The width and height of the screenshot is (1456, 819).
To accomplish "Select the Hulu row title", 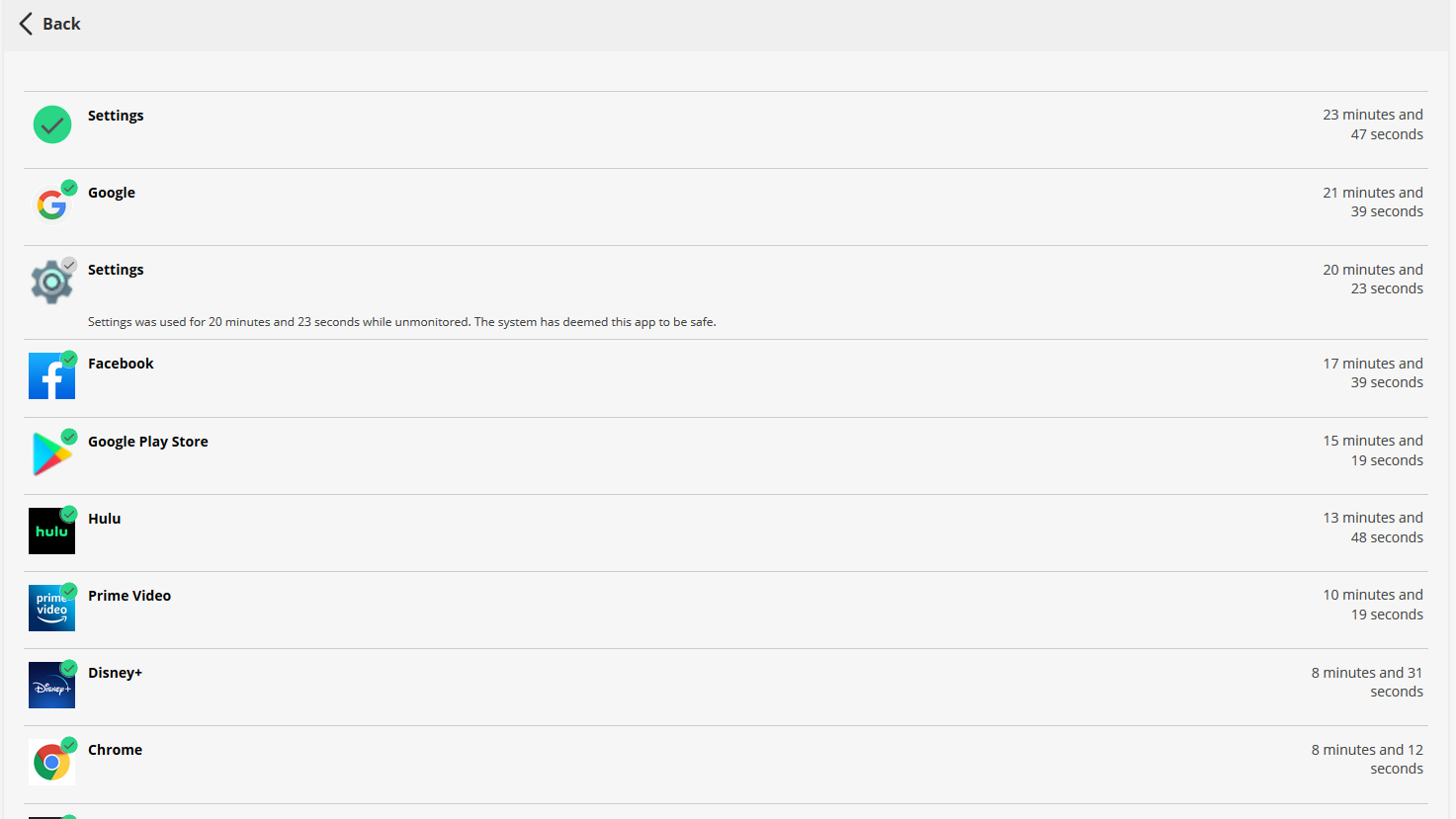I will coord(104,519).
